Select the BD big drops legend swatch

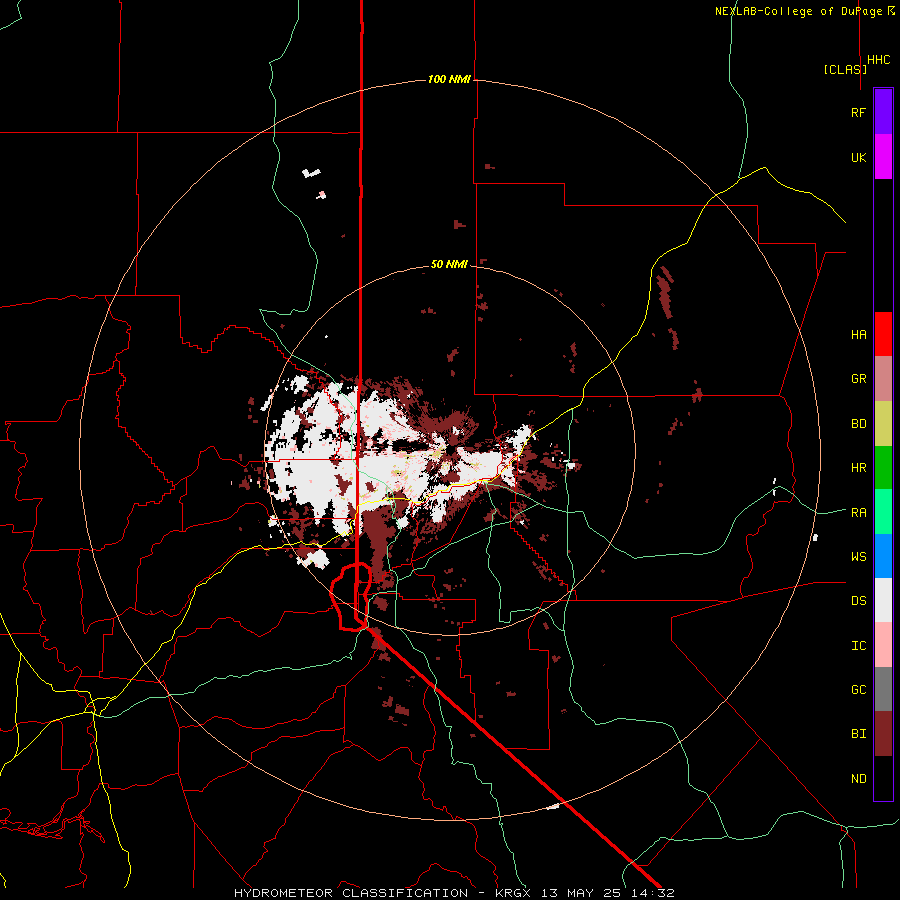(883, 423)
